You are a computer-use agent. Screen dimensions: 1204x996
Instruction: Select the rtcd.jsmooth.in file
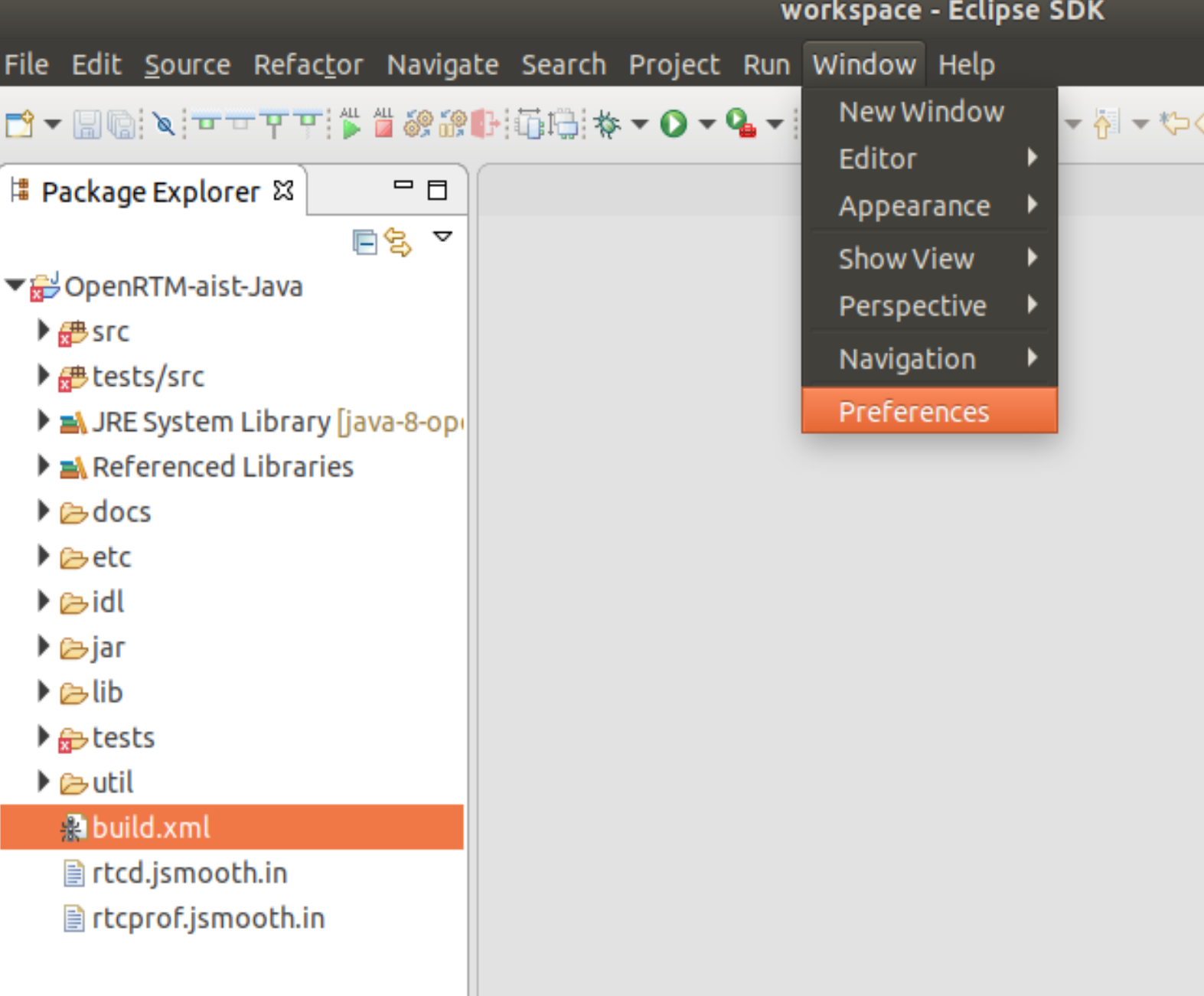click(x=189, y=873)
